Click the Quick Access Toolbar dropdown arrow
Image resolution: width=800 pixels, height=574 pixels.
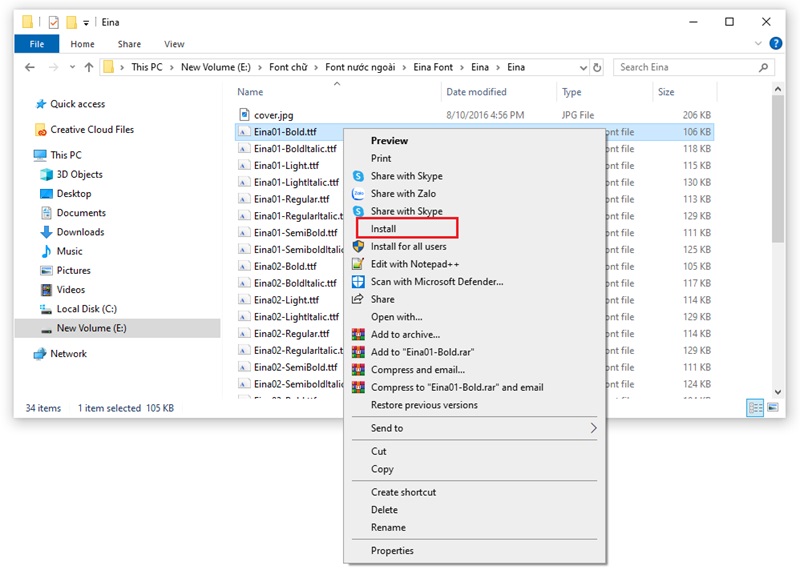[x=86, y=22]
